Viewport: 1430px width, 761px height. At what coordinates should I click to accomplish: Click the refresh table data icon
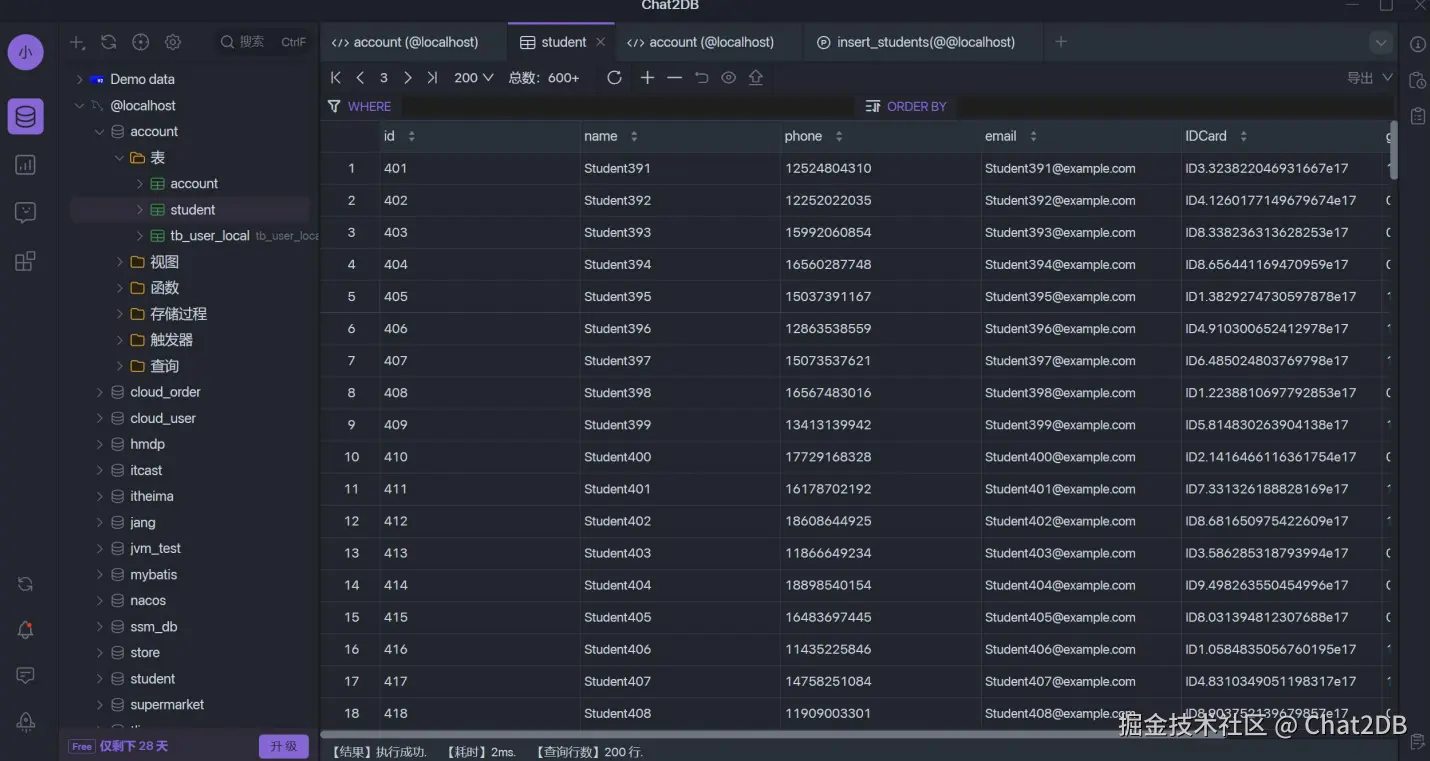coord(614,78)
